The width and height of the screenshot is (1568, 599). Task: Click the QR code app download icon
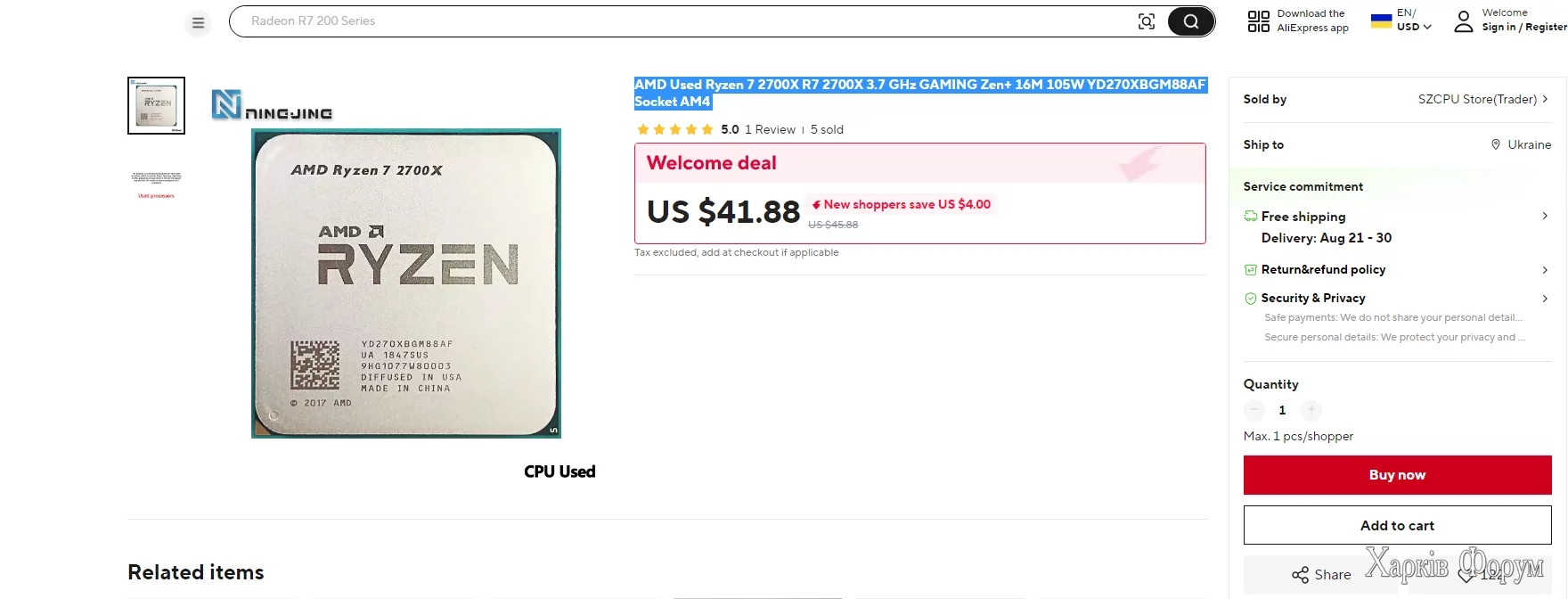pos(1258,21)
